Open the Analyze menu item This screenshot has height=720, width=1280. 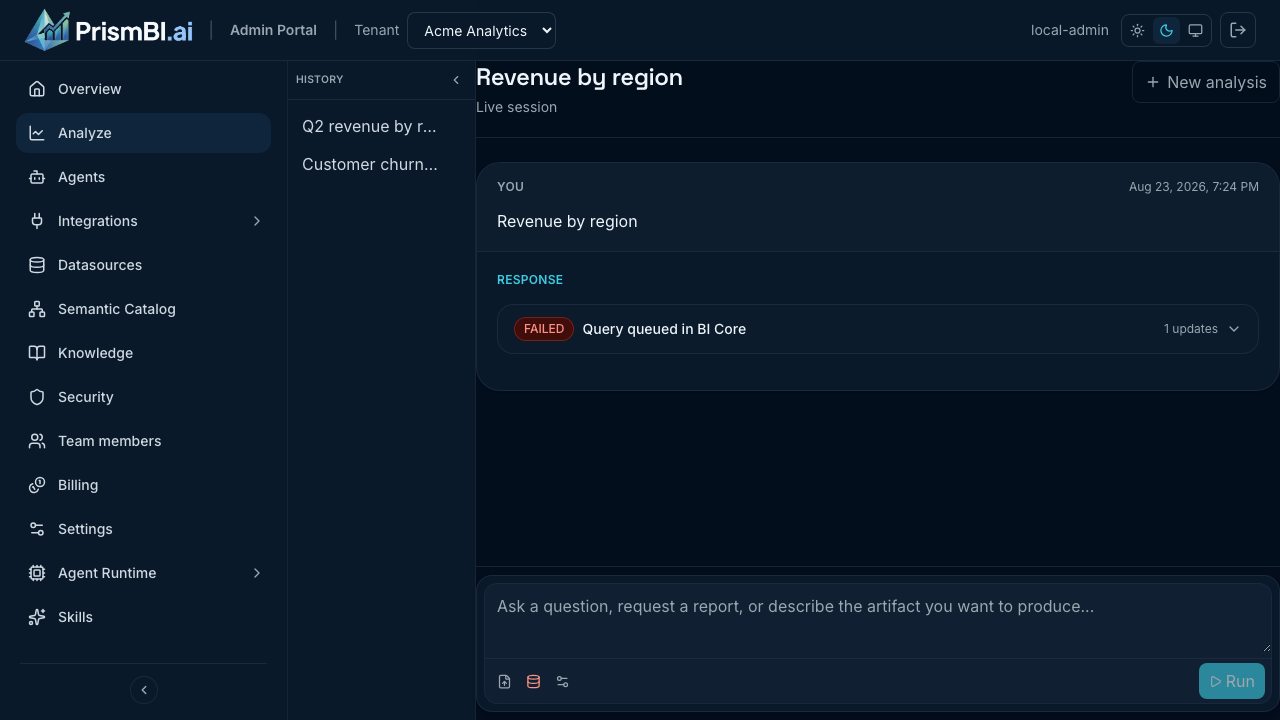143,133
